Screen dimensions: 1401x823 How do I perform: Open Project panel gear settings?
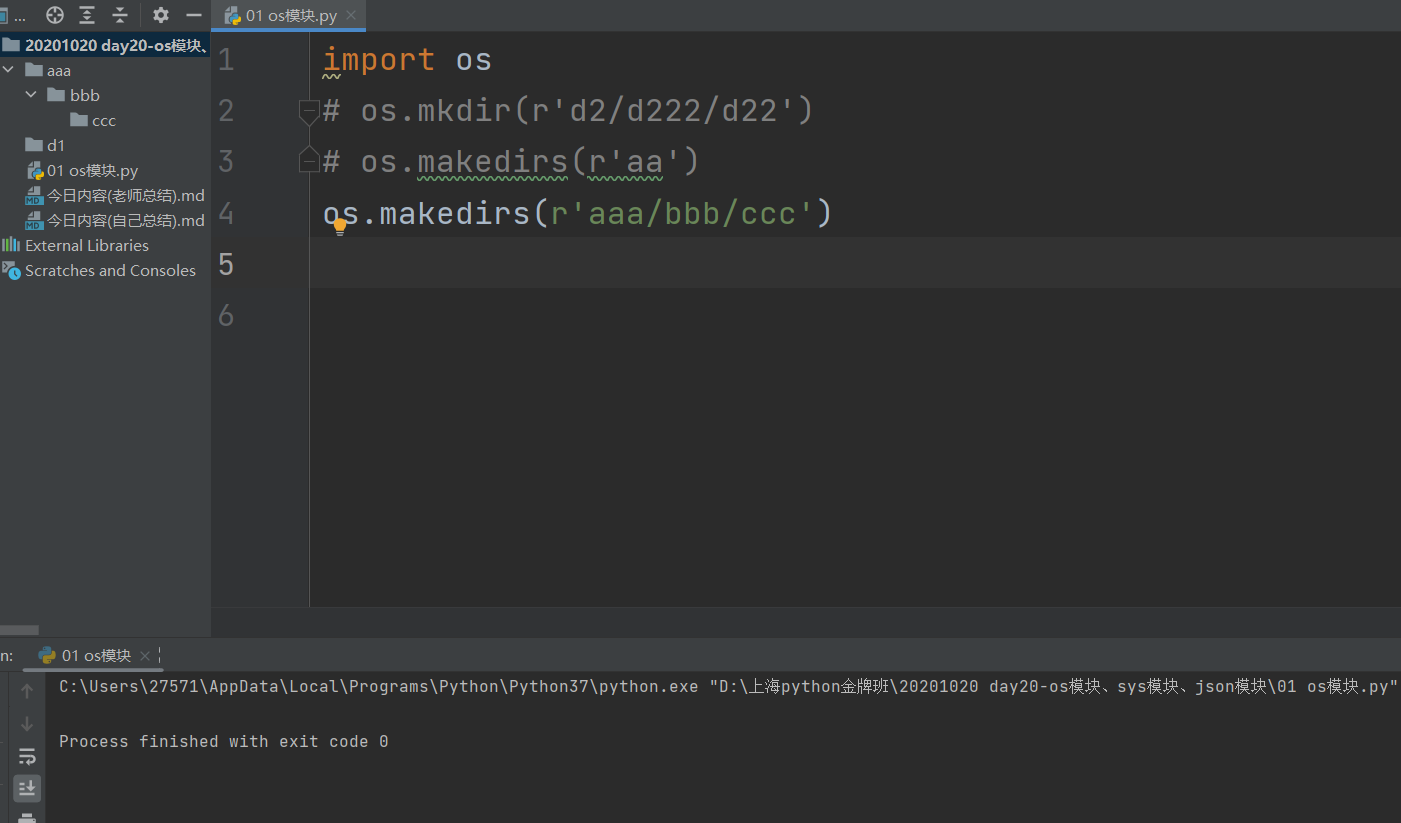pyautogui.click(x=161, y=15)
